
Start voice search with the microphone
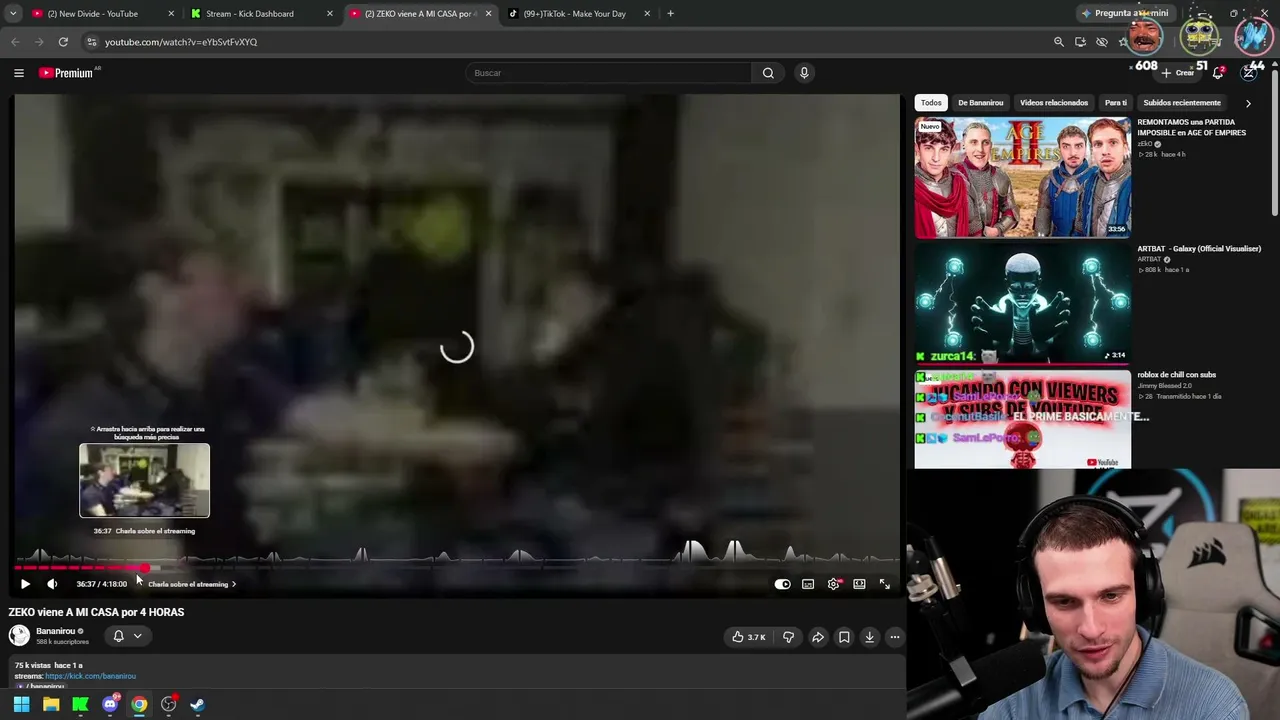pyautogui.click(x=804, y=73)
